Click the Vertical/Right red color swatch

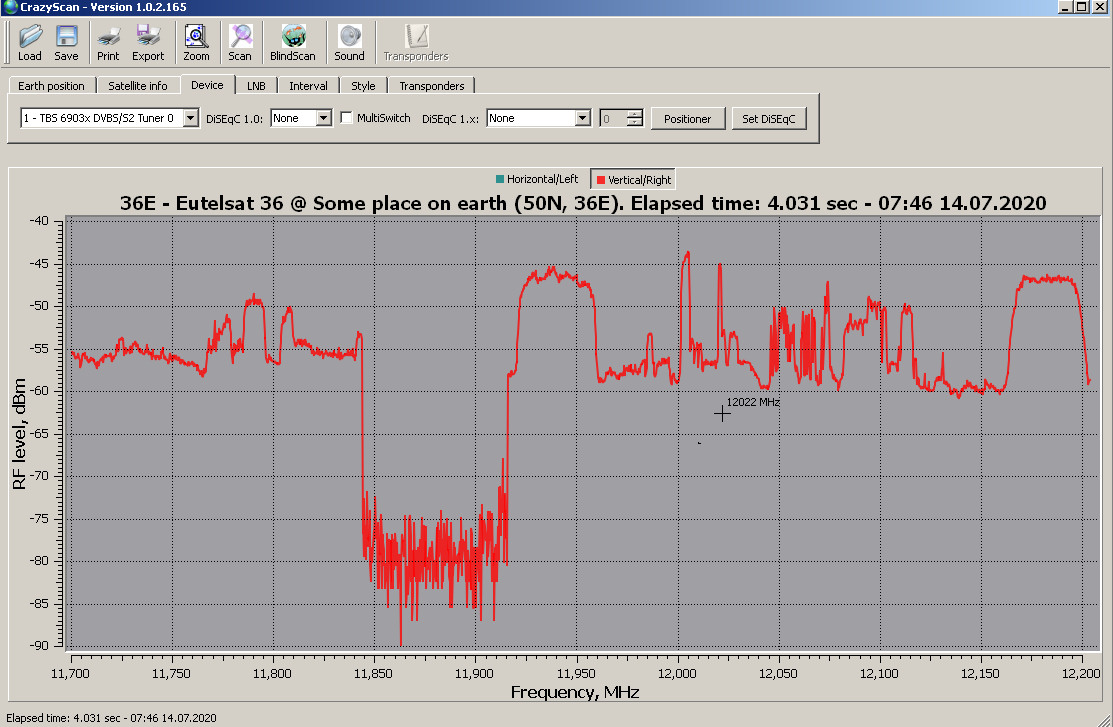tap(601, 180)
